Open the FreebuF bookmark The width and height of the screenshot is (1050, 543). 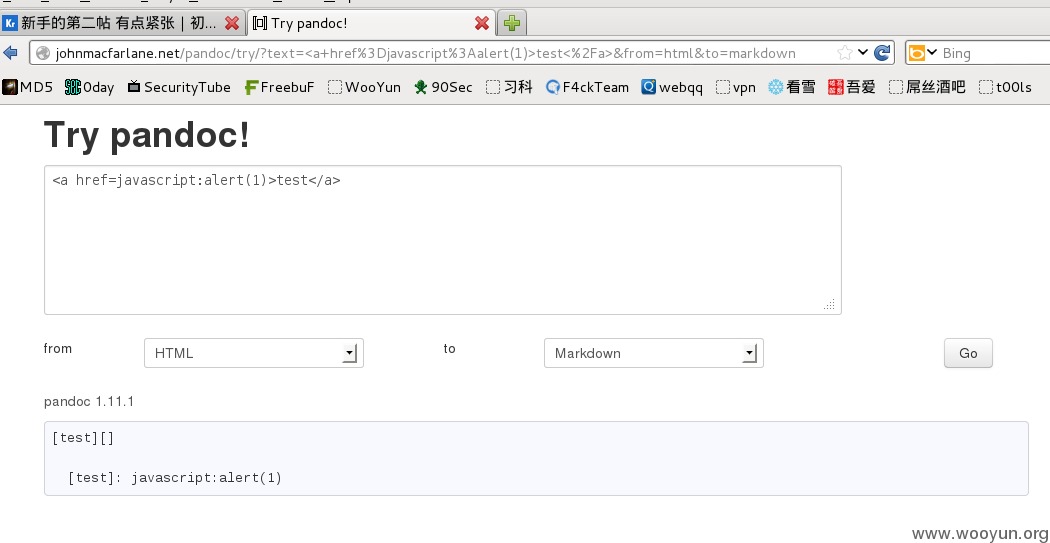[279, 87]
